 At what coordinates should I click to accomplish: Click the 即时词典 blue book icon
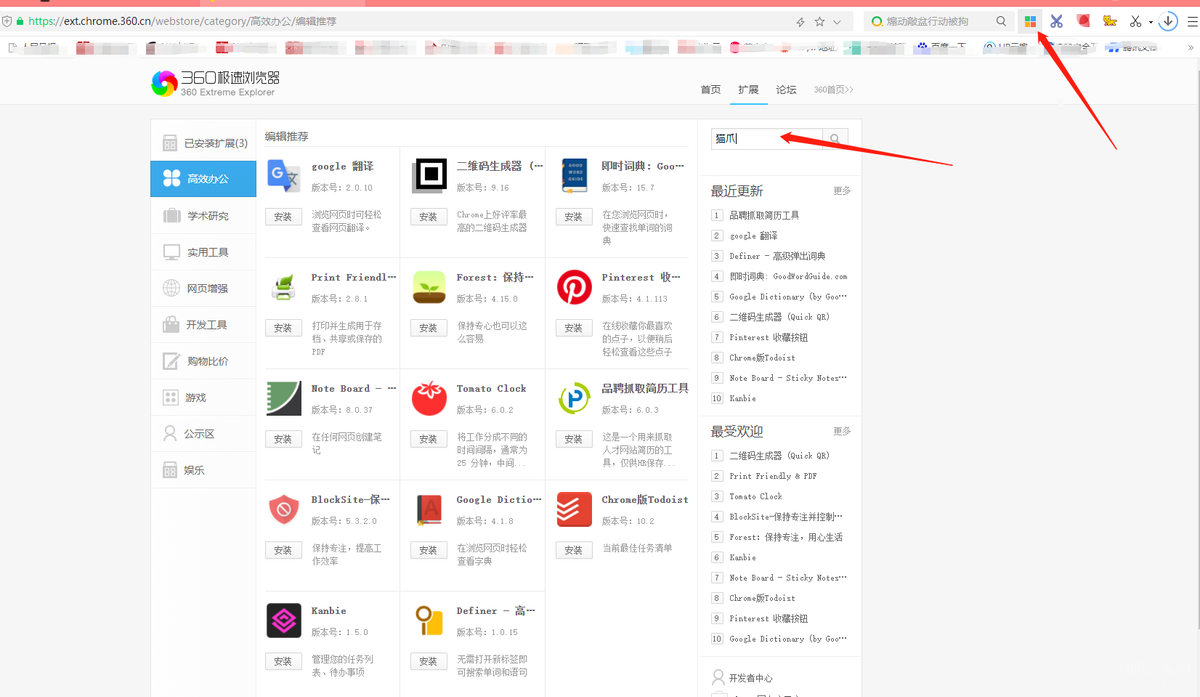(x=574, y=176)
